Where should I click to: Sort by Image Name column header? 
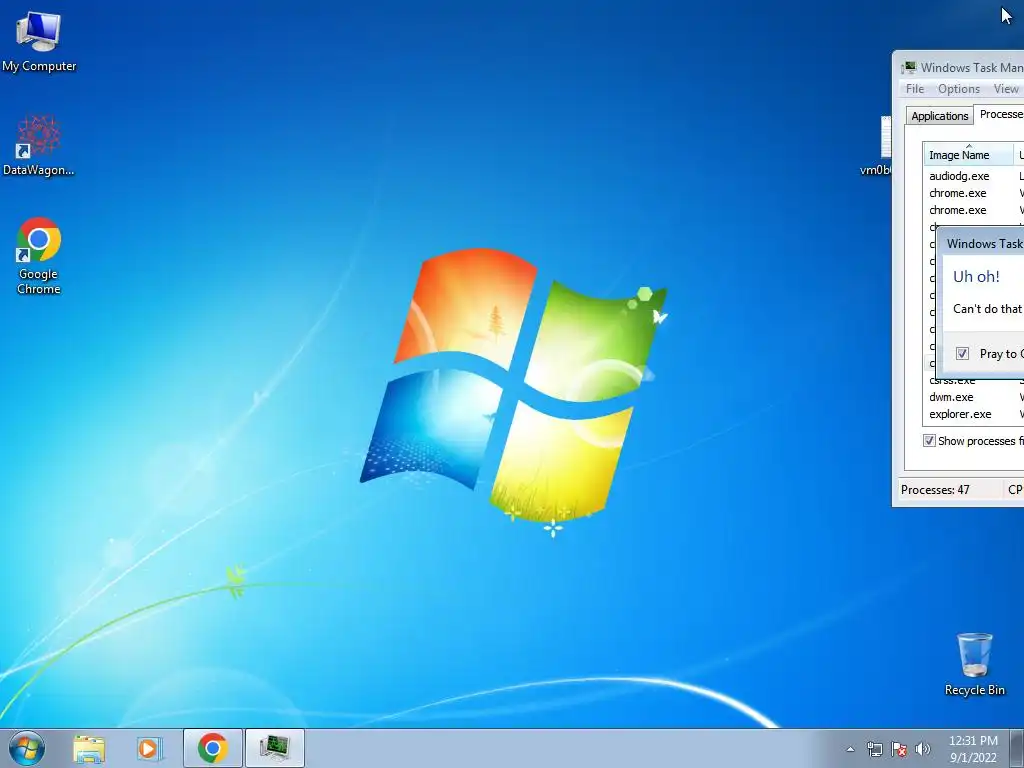(968, 155)
